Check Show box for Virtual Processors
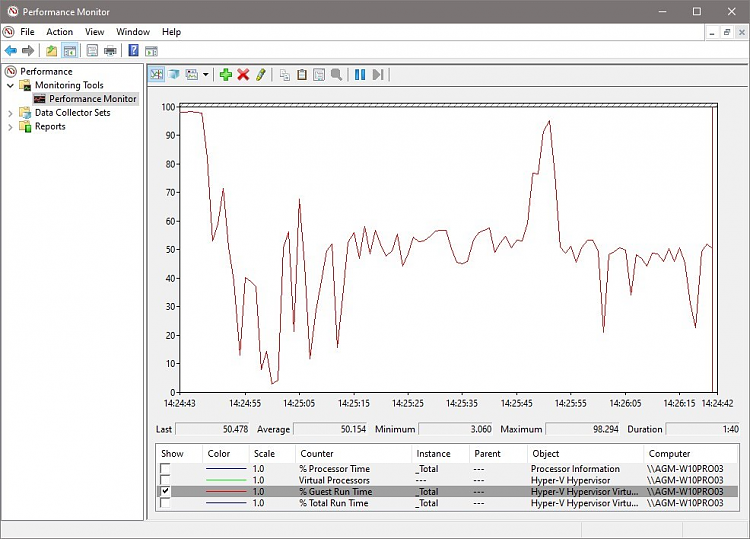 165,480
